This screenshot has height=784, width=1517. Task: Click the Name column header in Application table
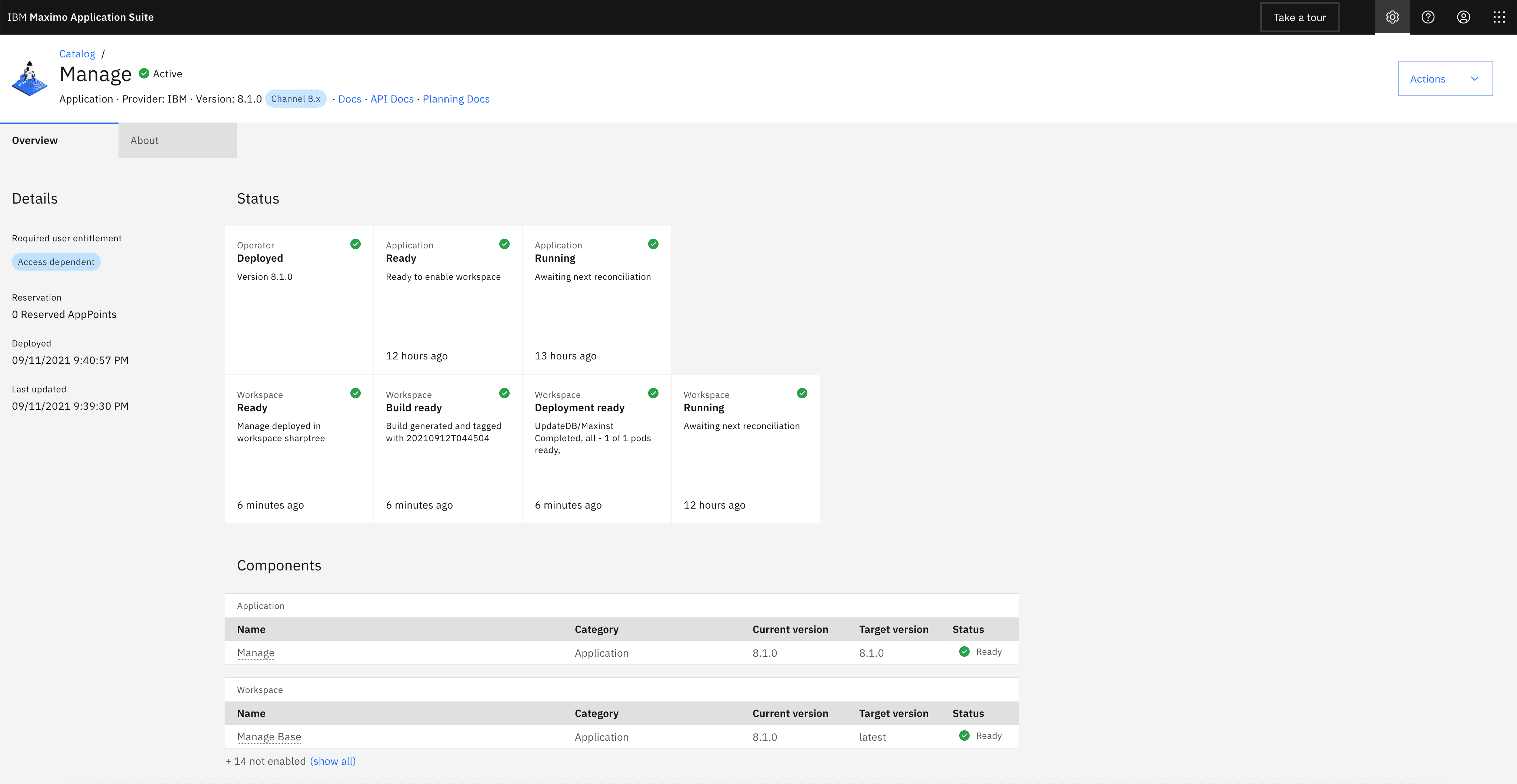pos(251,629)
